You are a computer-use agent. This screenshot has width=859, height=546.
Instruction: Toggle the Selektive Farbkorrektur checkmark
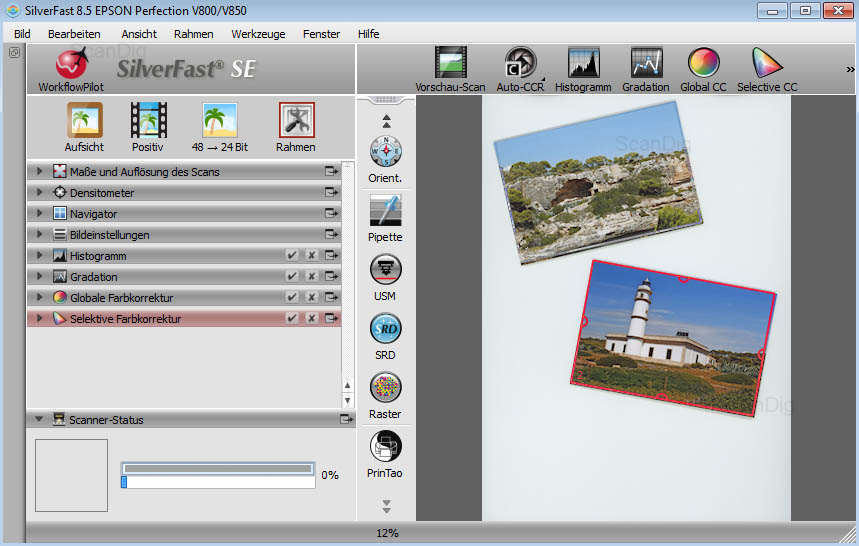point(292,318)
